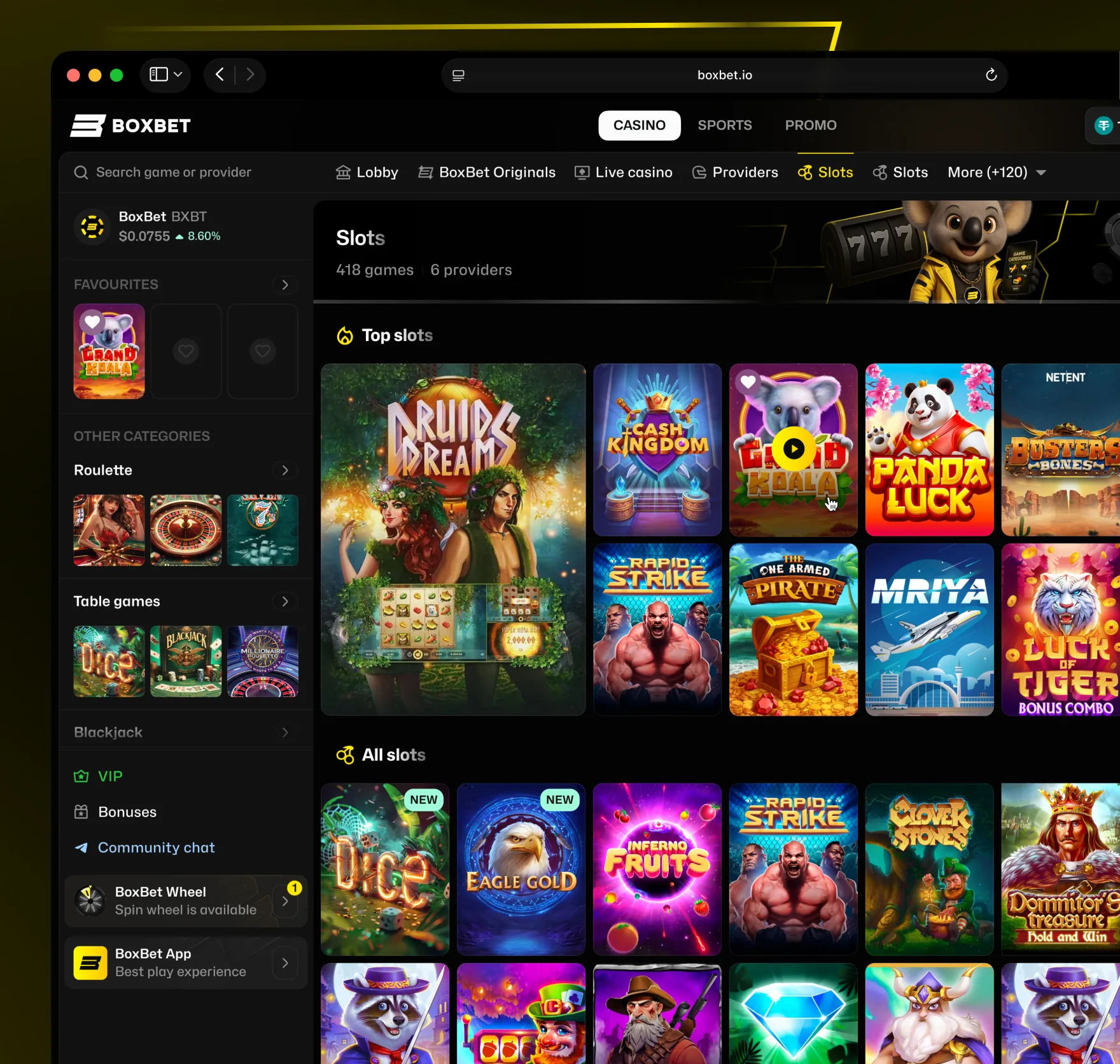Open Inferno Fruits slot

click(x=657, y=869)
